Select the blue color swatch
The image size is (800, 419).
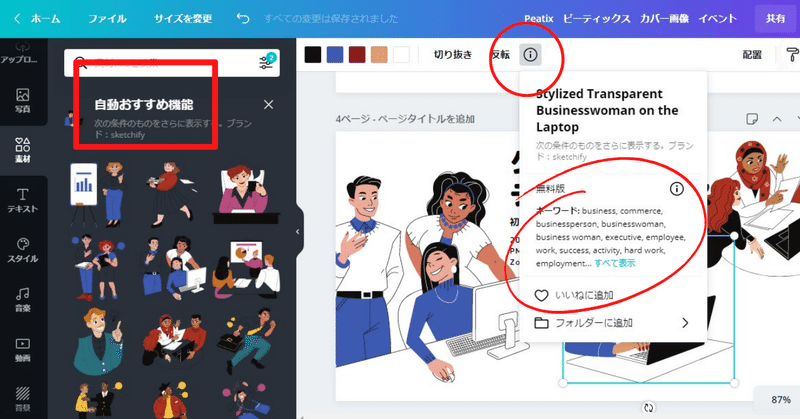[x=335, y=55]
